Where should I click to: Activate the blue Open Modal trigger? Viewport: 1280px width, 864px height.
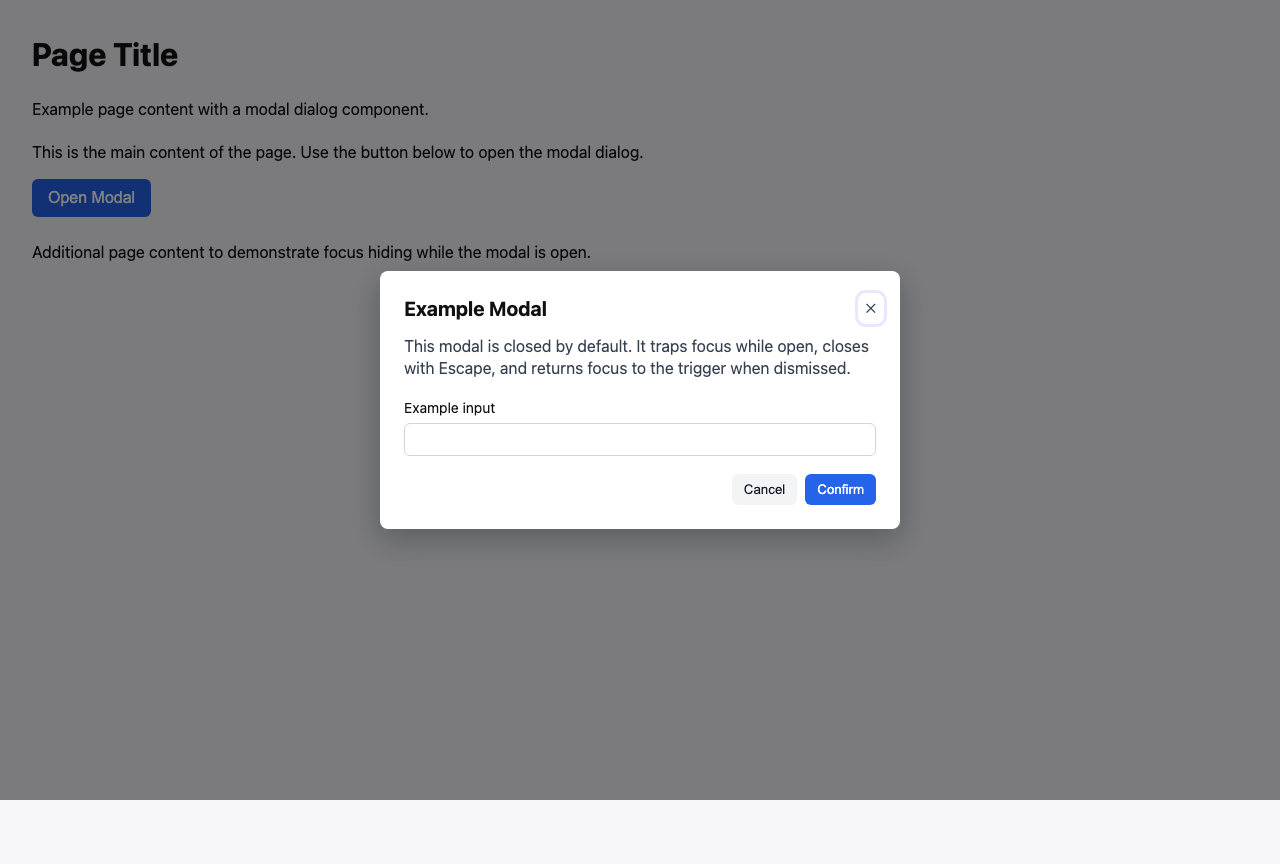[x=91, y=197]
